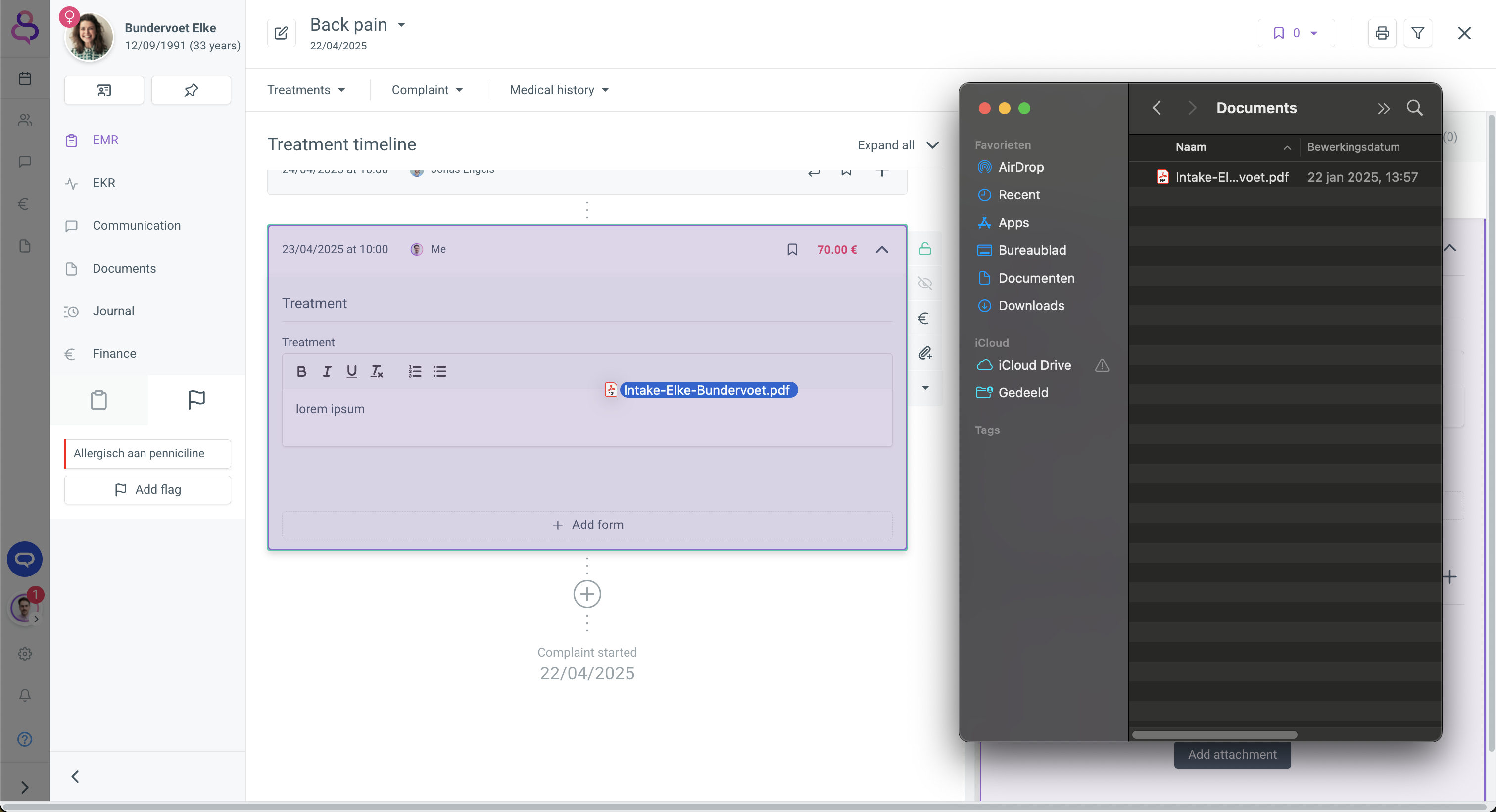The width and height of the screenshot is (1496, 812).
Task: Go back in Finder window
Action: click(1156, 108)
